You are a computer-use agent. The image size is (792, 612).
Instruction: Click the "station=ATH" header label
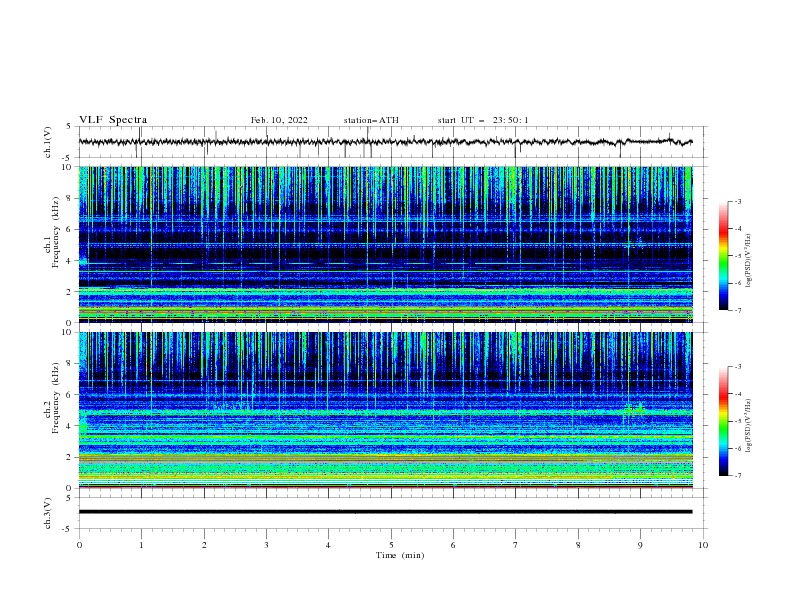[371, 120]
